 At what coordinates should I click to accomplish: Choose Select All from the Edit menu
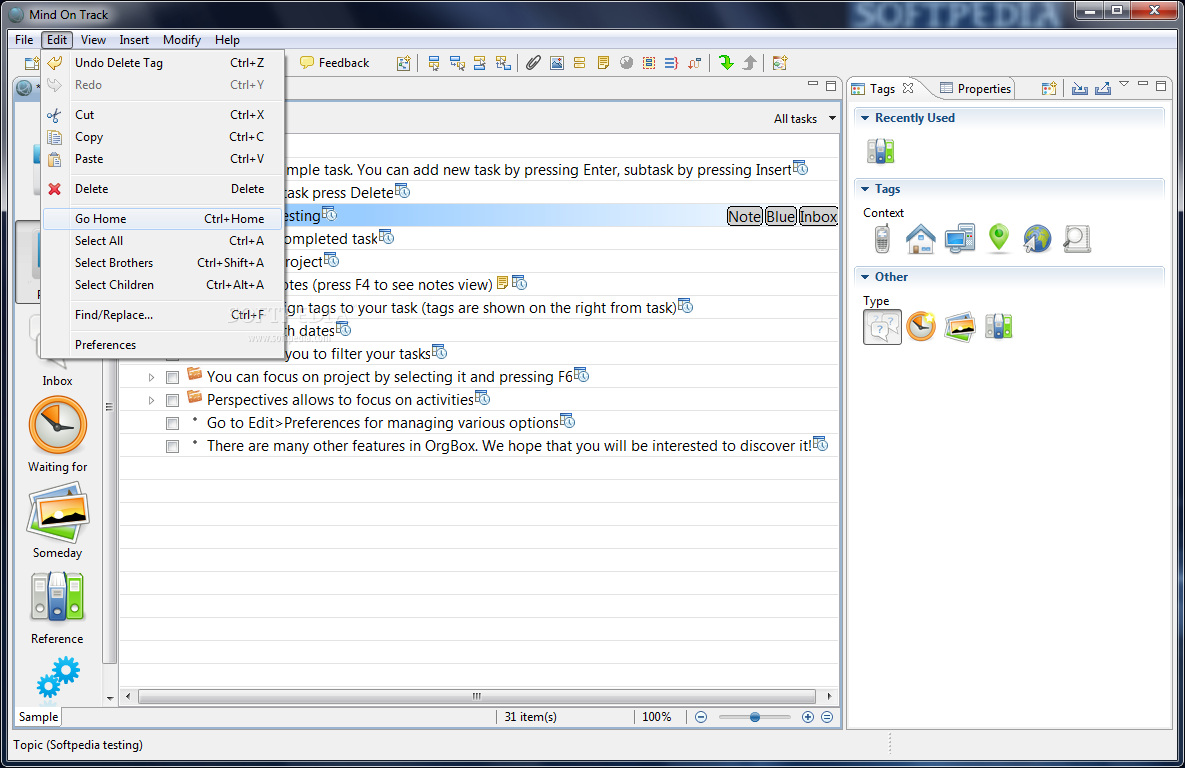point(162,240)
